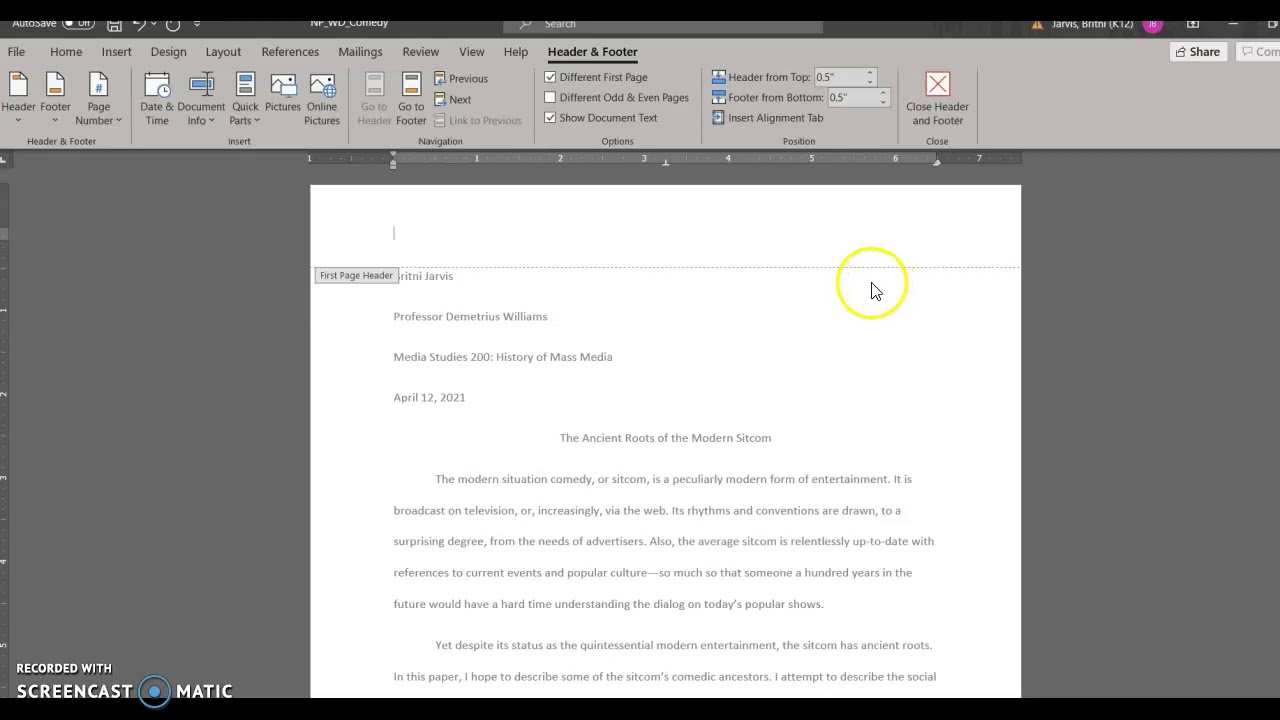Click the line 'Media Studies 200: History of Mass Media'
The width and height of the screenshot is (1280, 720).
[503, 357]
